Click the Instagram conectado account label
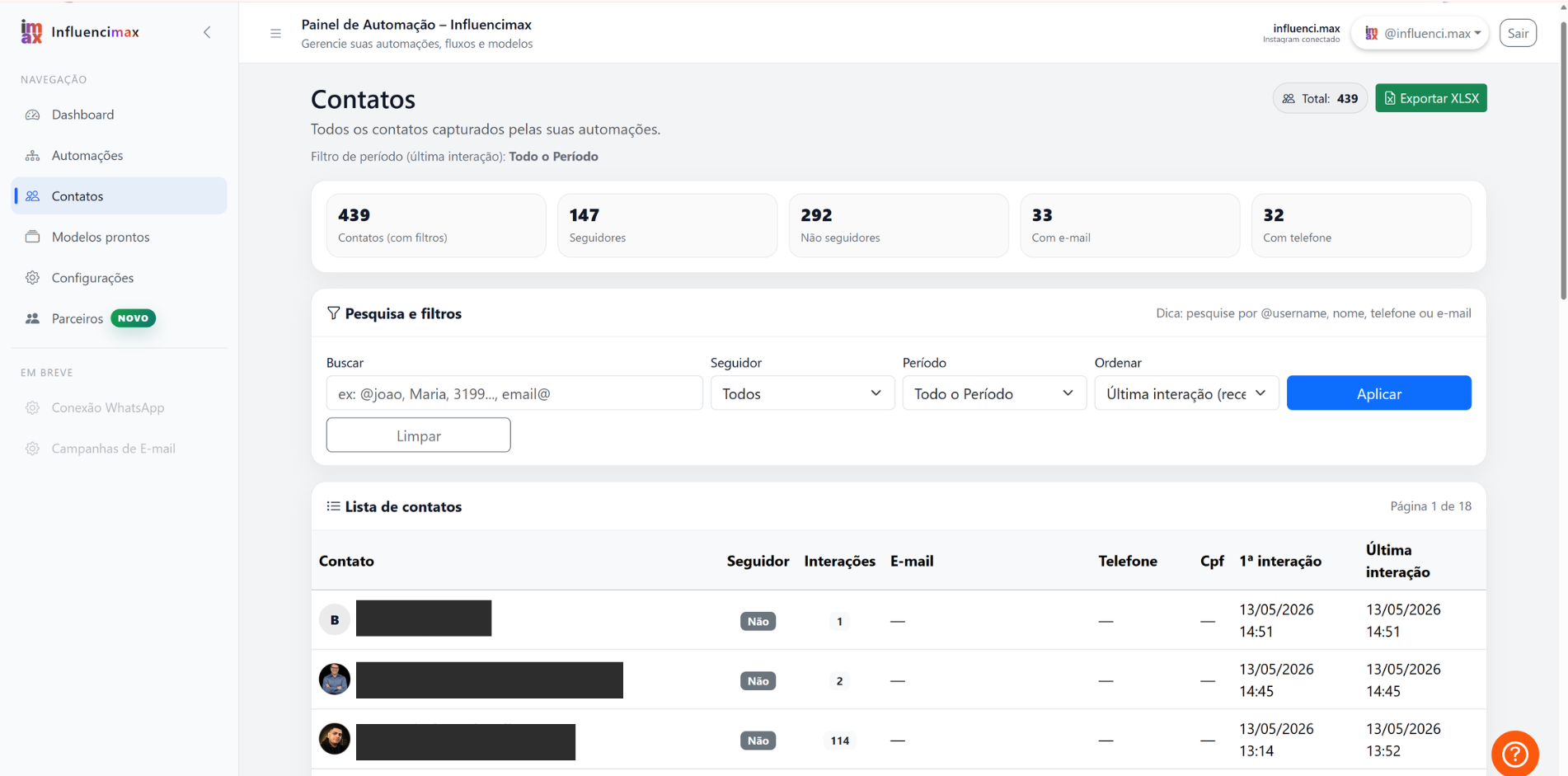Image resolution: width=1568 pixels, height=776 pixels. pos(1301,40)
